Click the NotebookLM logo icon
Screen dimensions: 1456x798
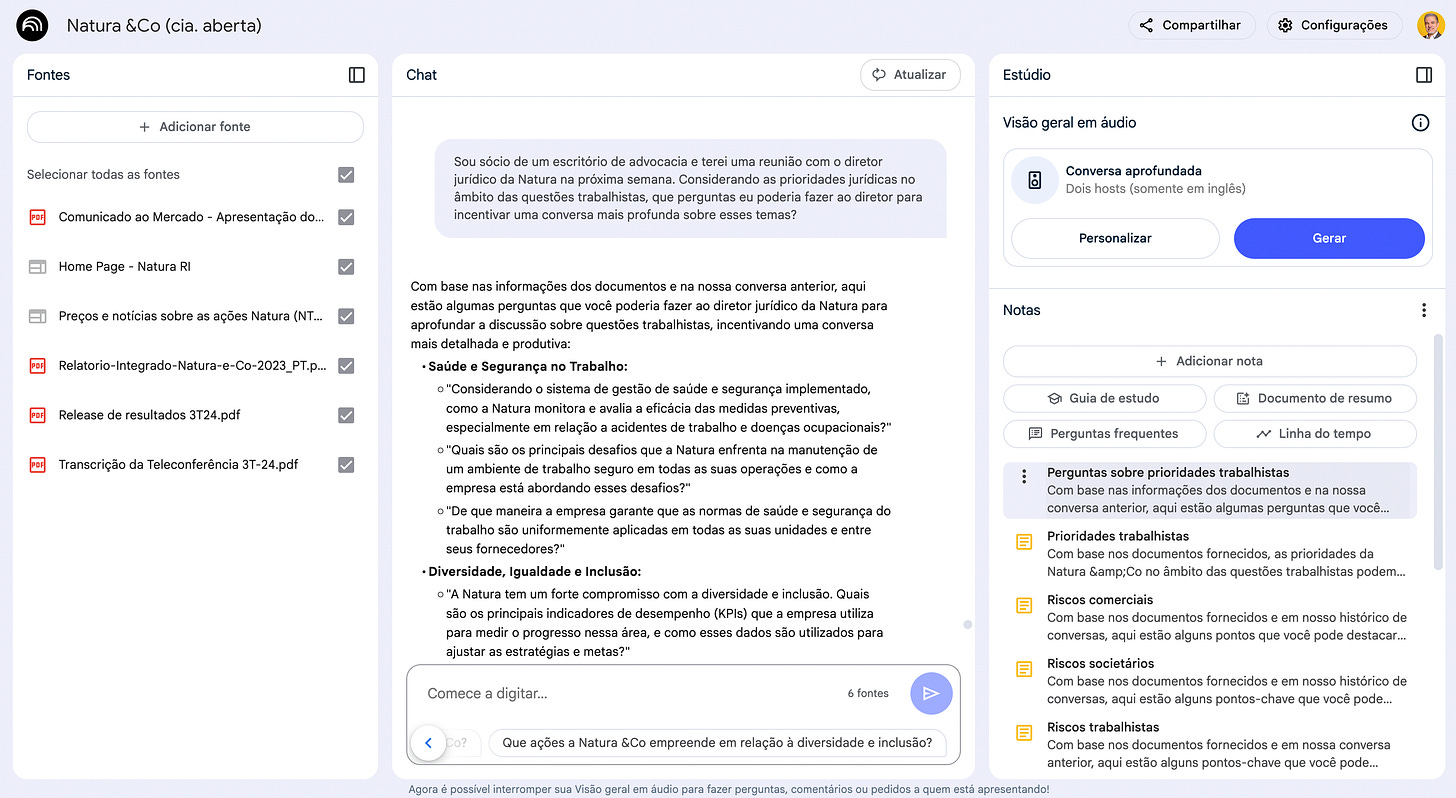click(32, 25)
